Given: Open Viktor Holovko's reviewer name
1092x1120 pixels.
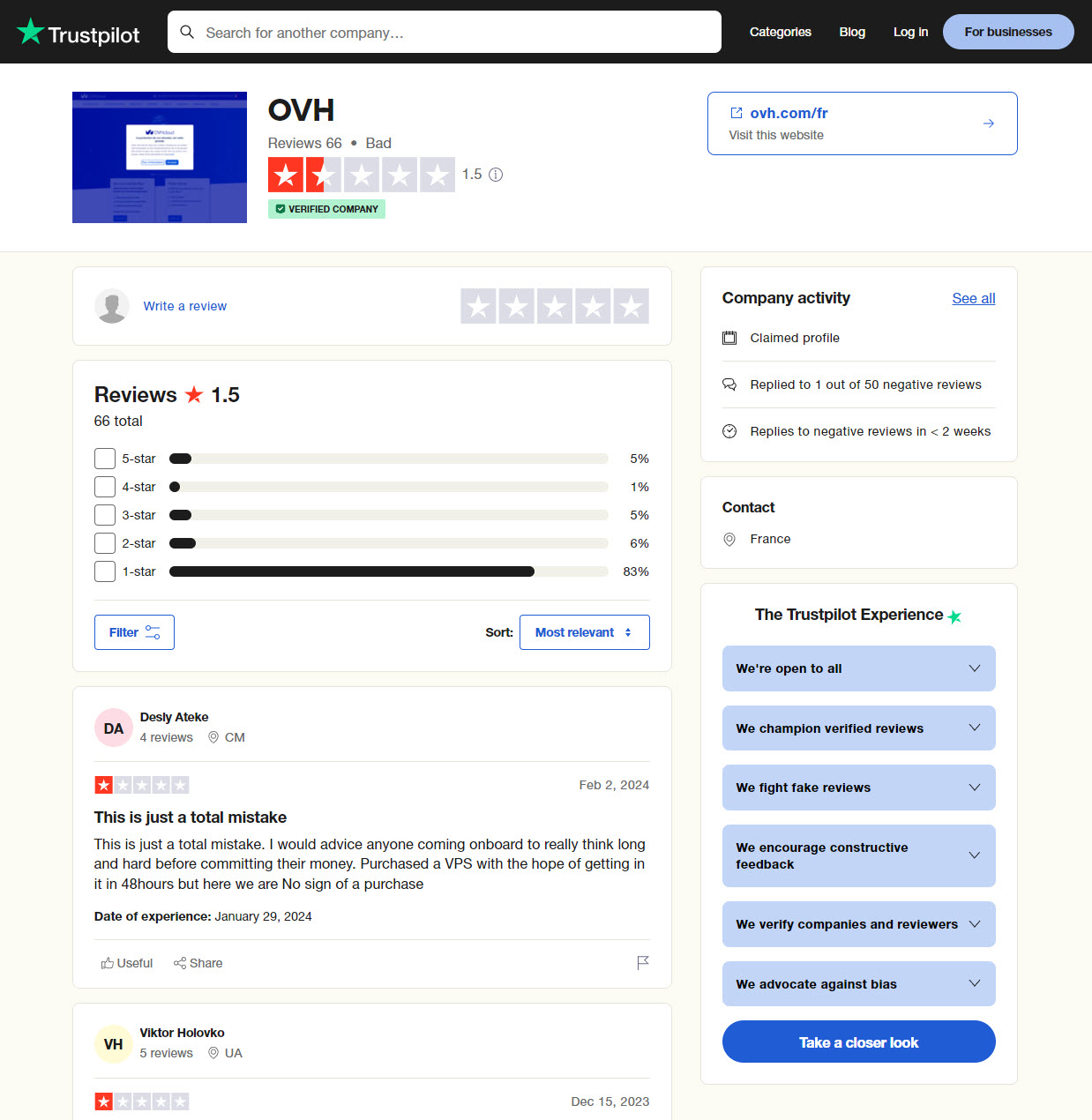Looking at the screenshot, I should [x=182, y=1033].
